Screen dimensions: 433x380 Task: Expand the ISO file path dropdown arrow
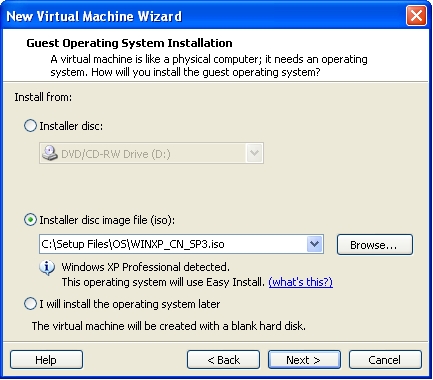point(315,244)
